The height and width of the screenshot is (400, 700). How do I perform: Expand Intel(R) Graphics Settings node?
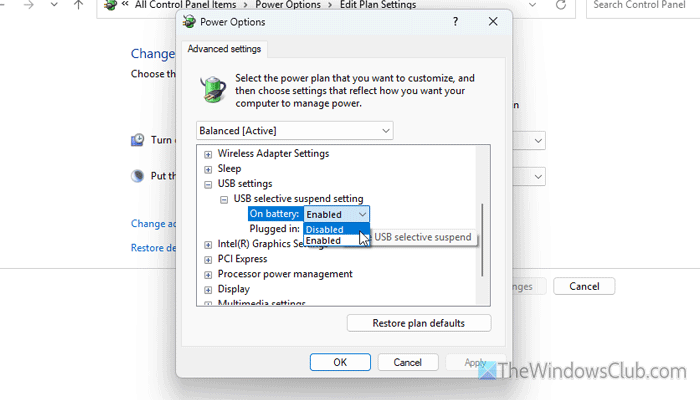208,245
